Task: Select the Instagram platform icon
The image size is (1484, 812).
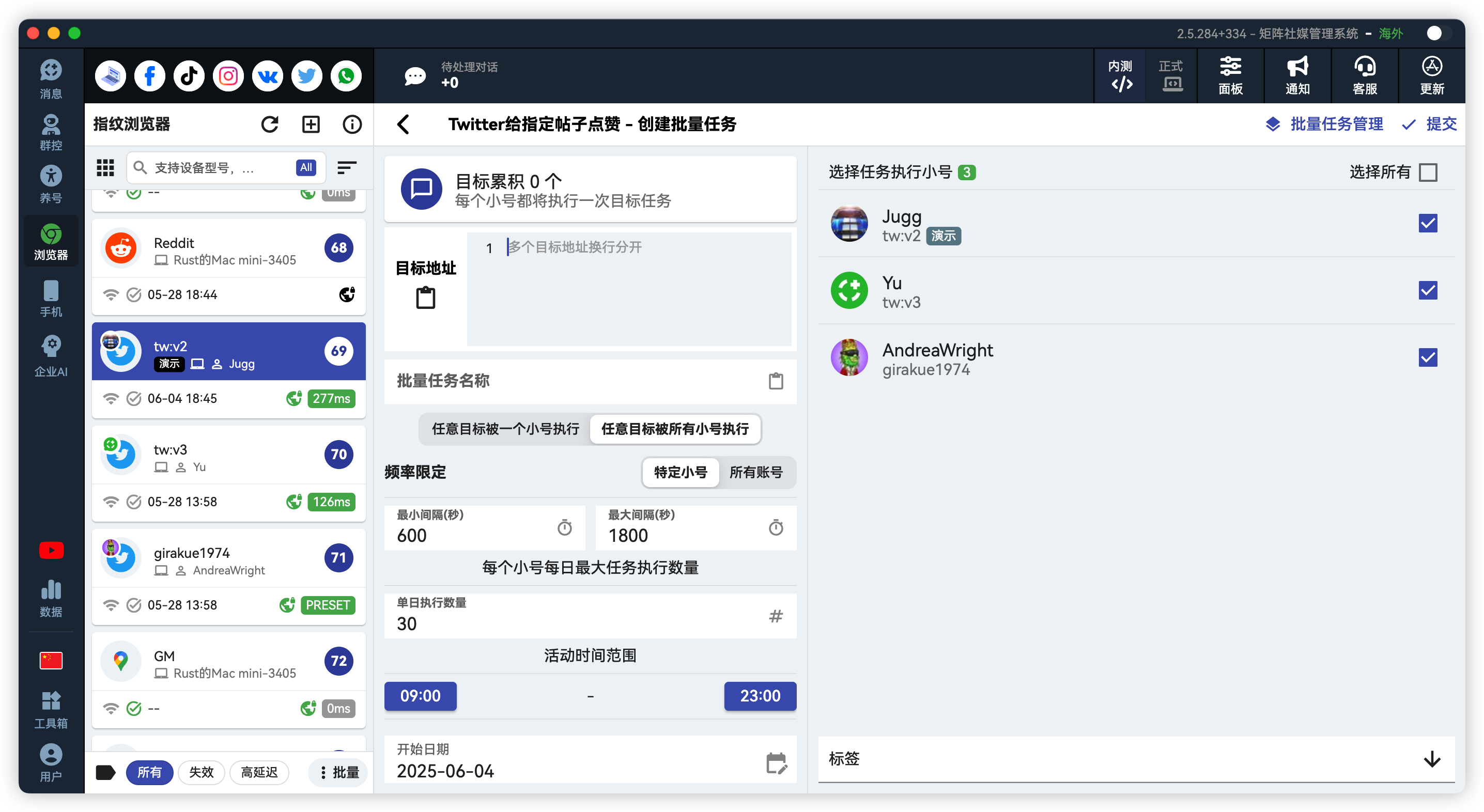Action: point(228,75)
